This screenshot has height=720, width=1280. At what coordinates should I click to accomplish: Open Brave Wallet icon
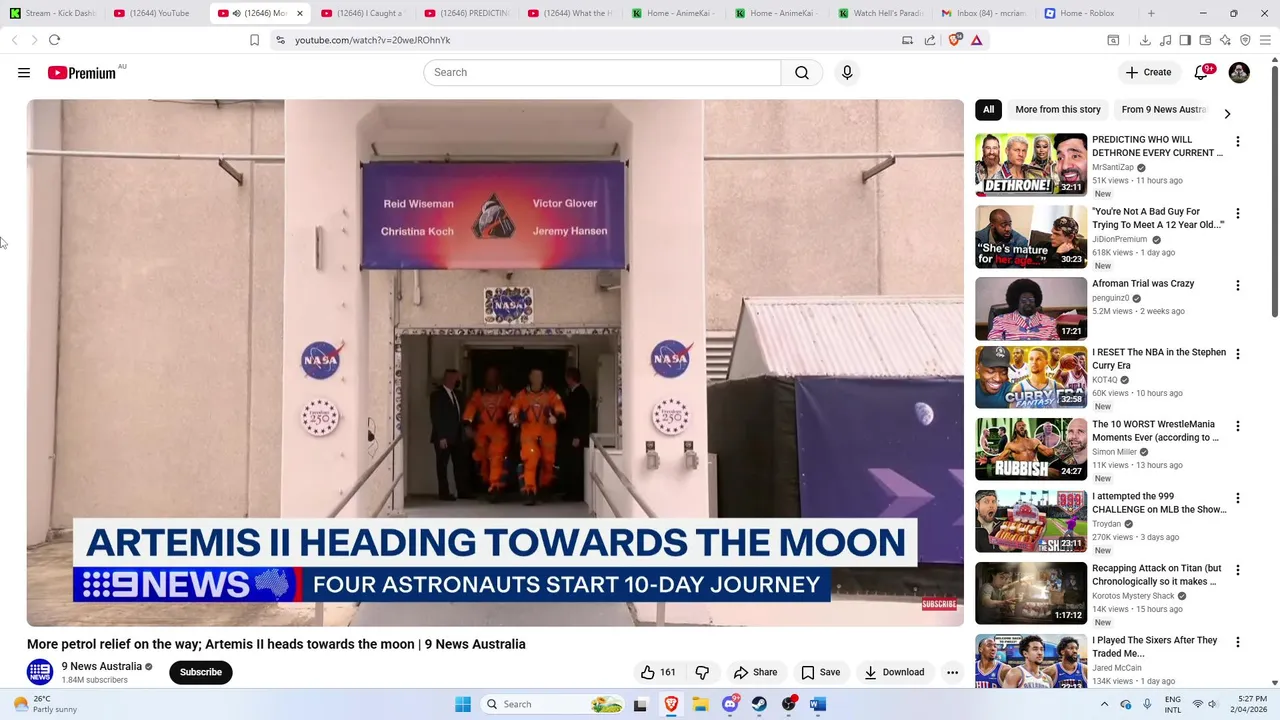[1205, 40]
